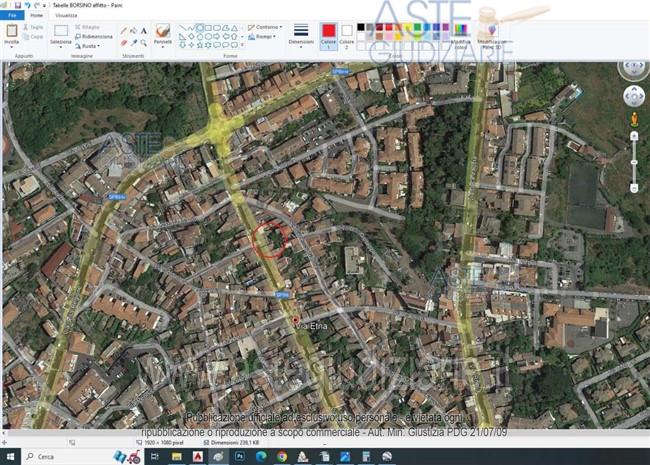Expand the Contorno outline dropdown

(266, 27)
